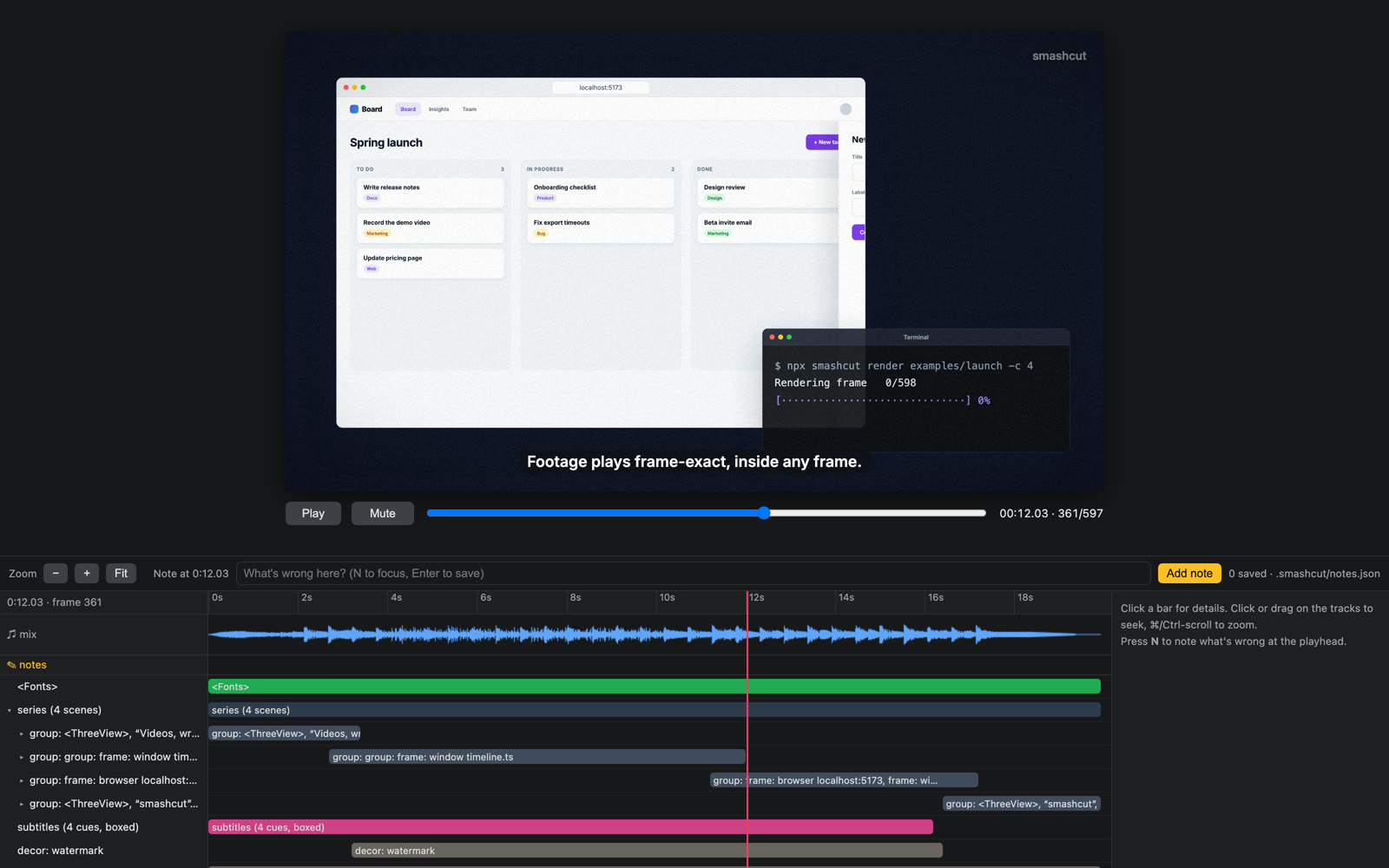
Task: Expand the "group: frame: browser localhost" row
Action: click(x=22, y=780)
